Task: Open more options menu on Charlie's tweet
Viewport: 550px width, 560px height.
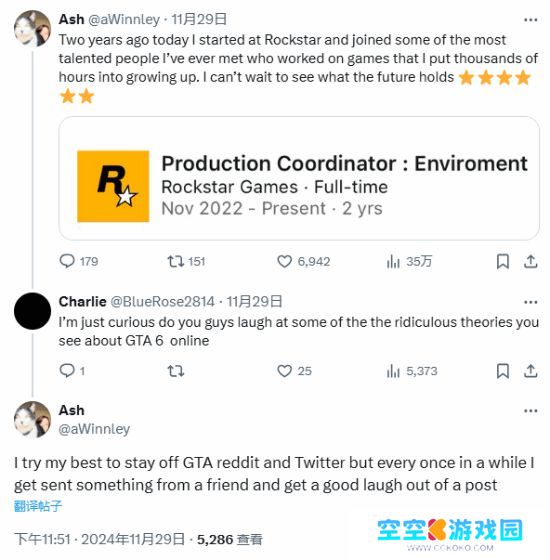Action: pos(531,302)
